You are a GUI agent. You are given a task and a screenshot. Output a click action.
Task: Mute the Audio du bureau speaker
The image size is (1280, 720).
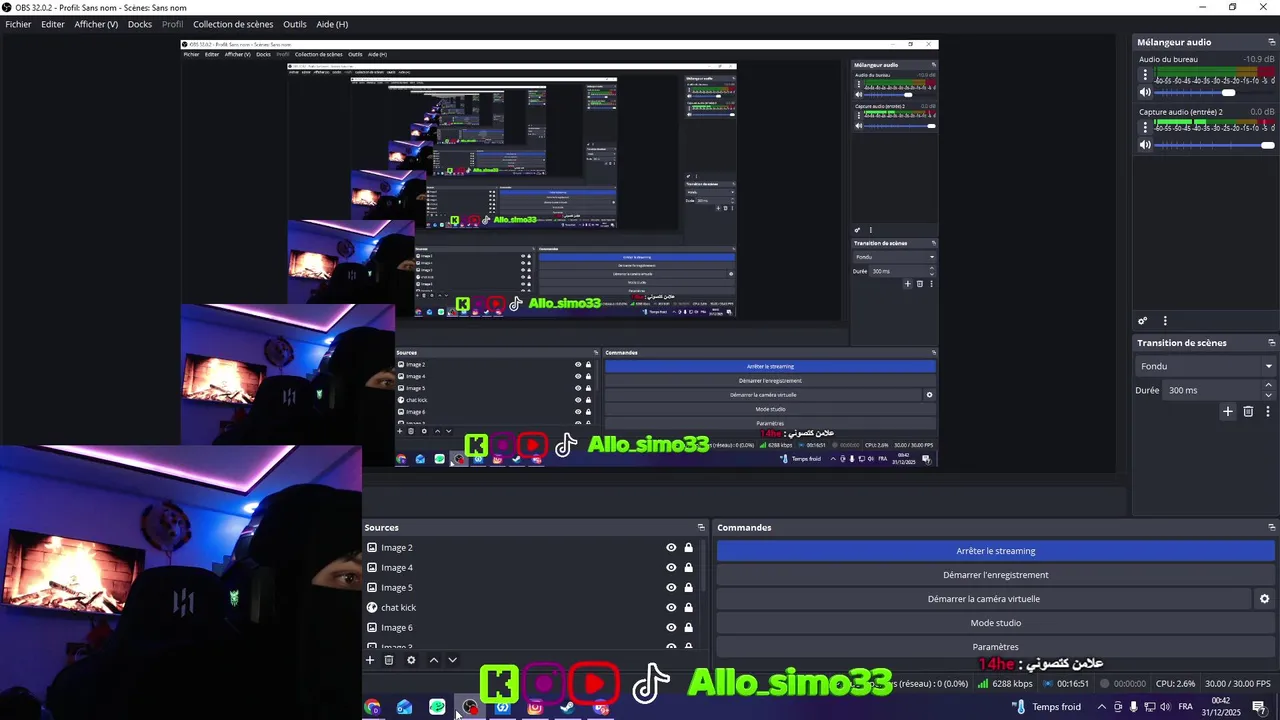pos(1145,92)
